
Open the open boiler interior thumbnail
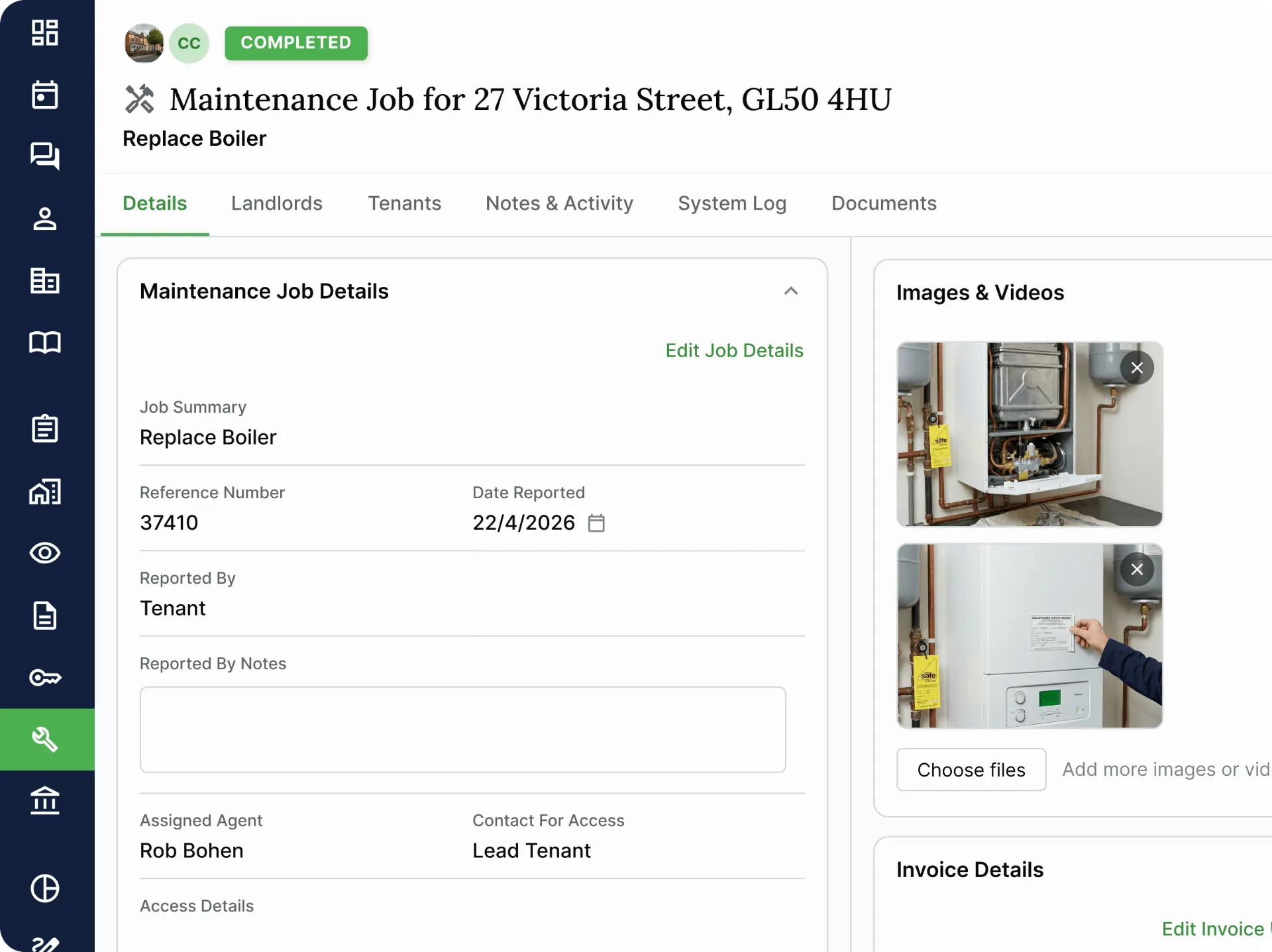coord(1030,434)
